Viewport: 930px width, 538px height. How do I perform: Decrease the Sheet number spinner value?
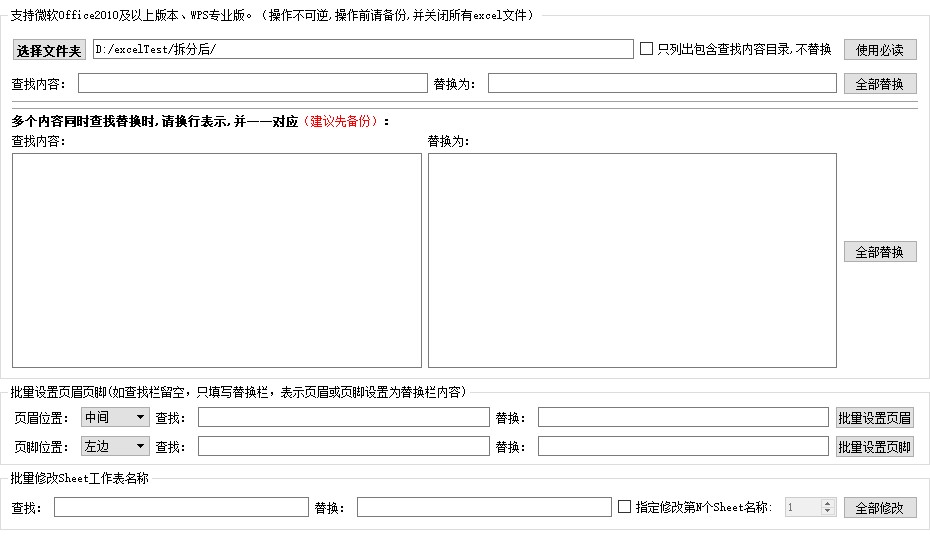pos(828,511)
